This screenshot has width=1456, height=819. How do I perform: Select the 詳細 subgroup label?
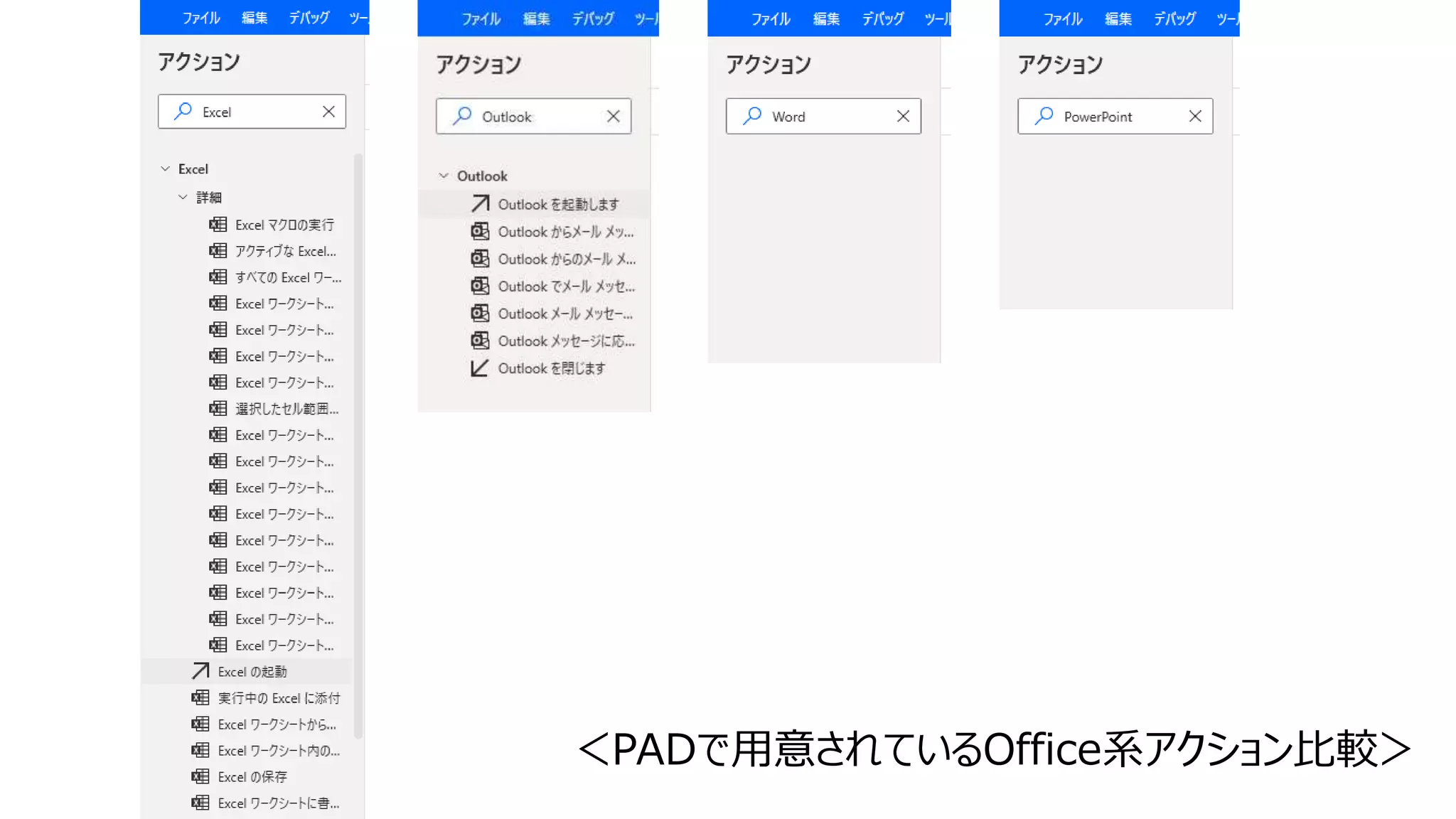(x=209, y=197)
